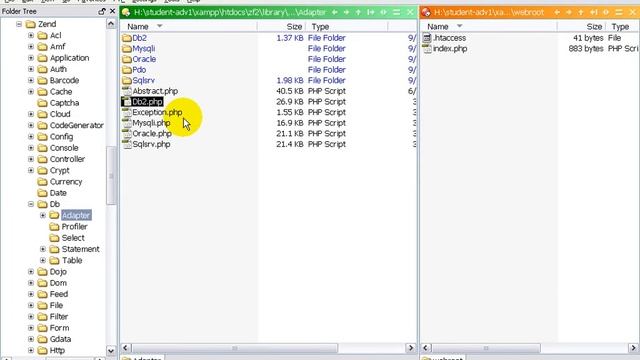Open sort arrow beside Name in Adapter pane
Image resolution: width=640 pixels, height=360 pixels.
click(160, 26)
